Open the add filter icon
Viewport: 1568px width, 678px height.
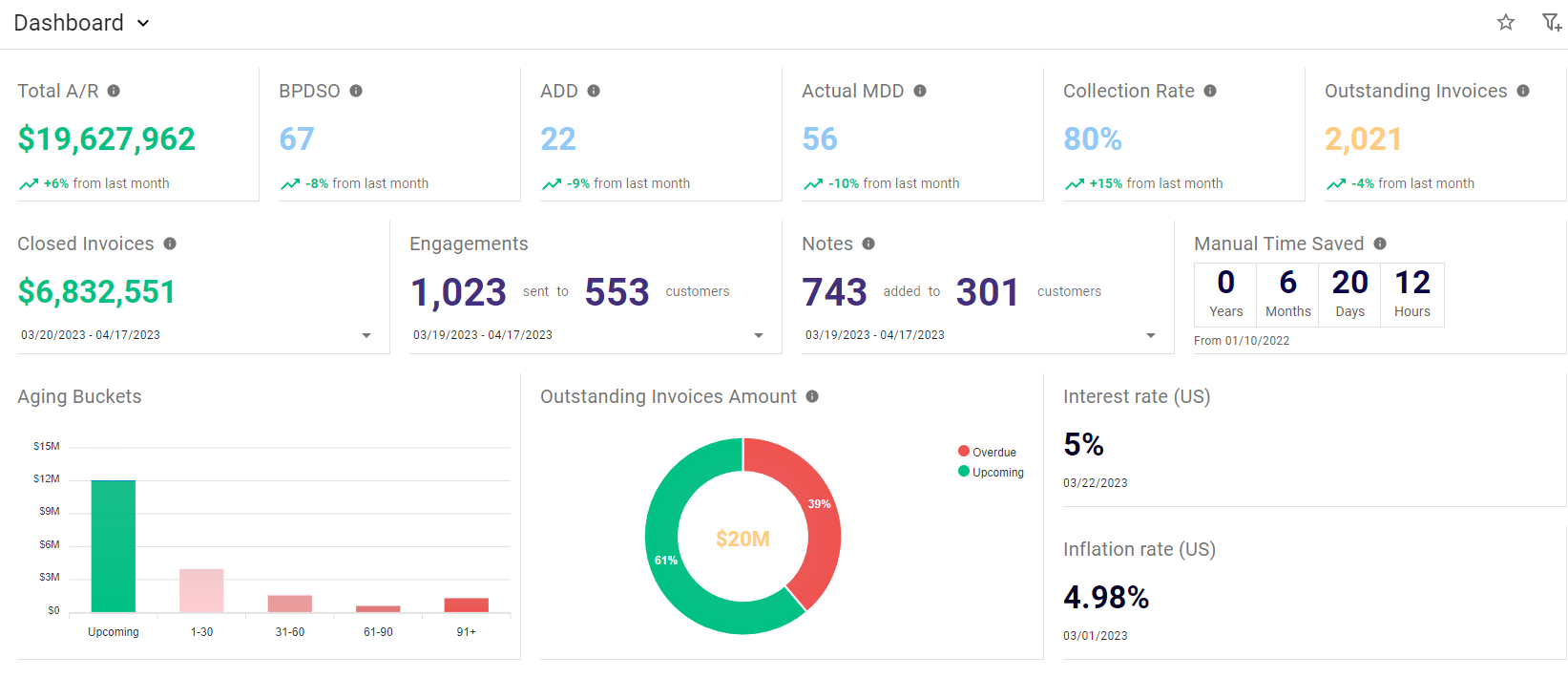click(x=1552, y=22)
